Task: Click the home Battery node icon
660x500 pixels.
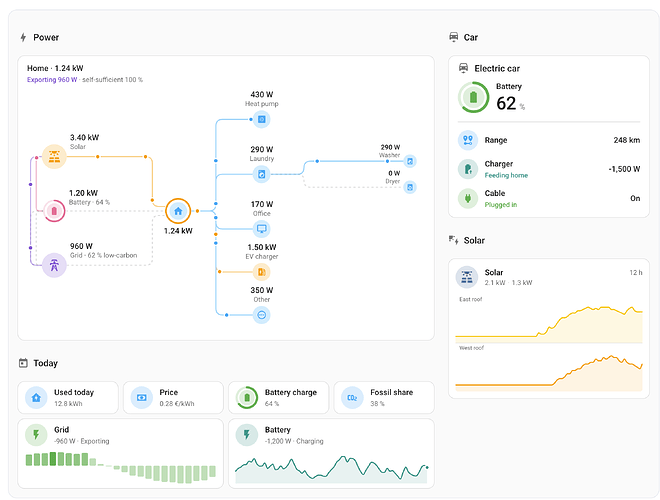Action: pos(54,211)
